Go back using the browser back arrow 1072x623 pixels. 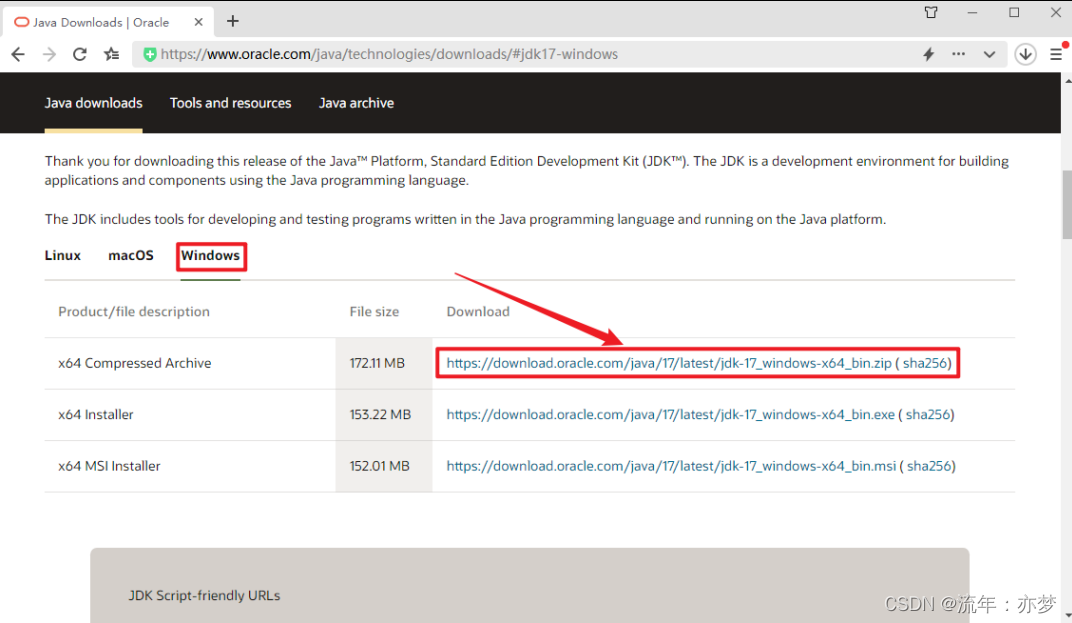pos(18,54)
